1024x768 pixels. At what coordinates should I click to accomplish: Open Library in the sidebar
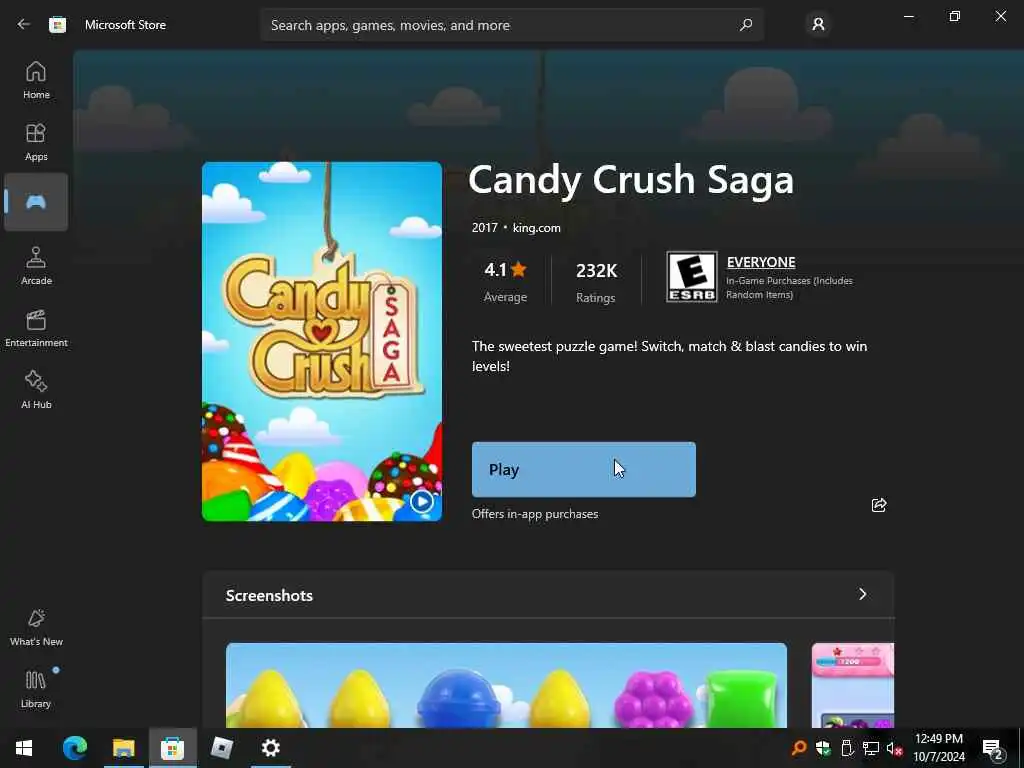coord(36,690)
